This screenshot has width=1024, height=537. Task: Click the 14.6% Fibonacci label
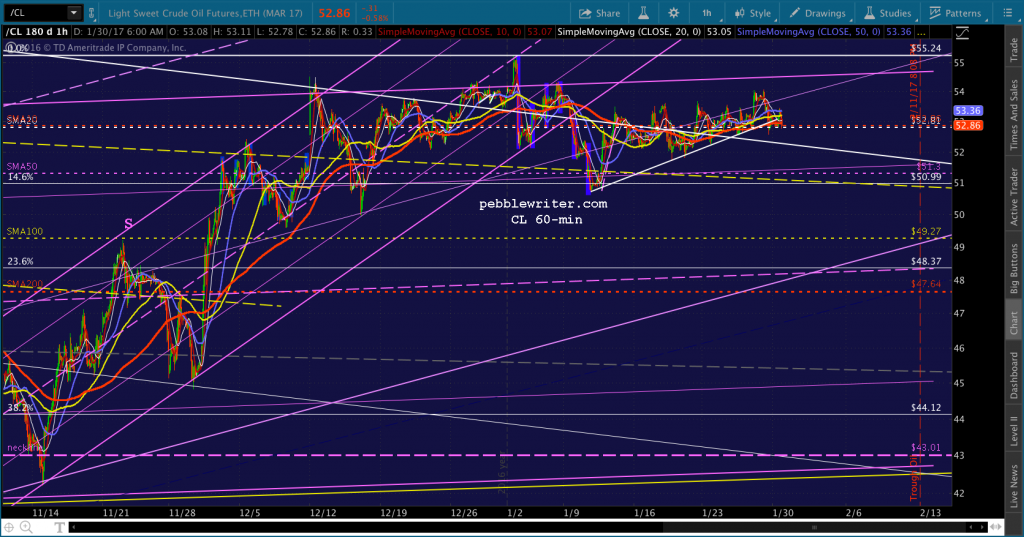pos(20,176)
